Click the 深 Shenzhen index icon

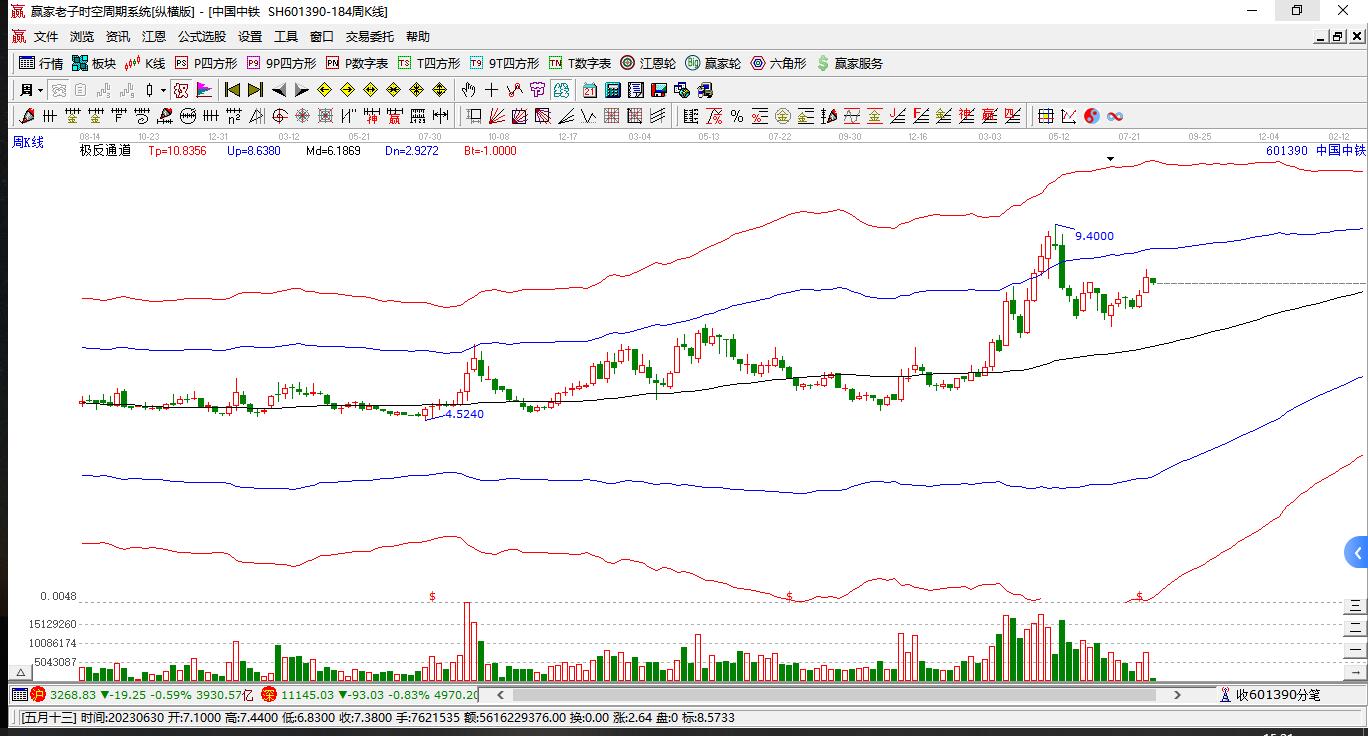269,695
